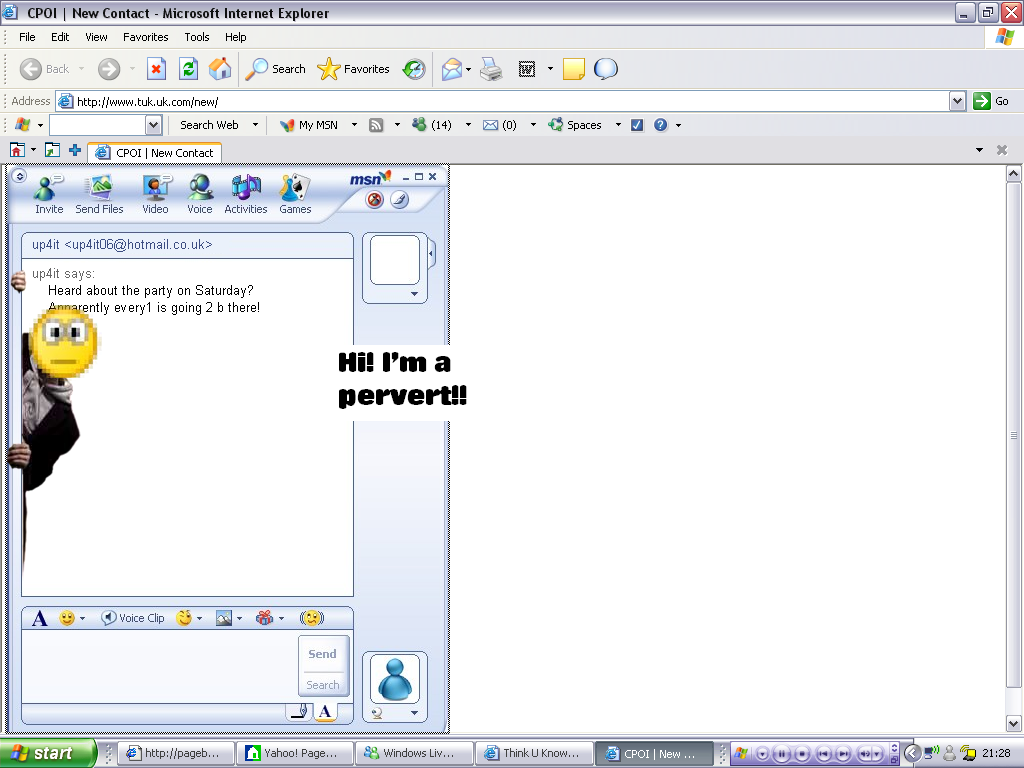Collapse the contact display picture side panel

[x=431, y=253]
